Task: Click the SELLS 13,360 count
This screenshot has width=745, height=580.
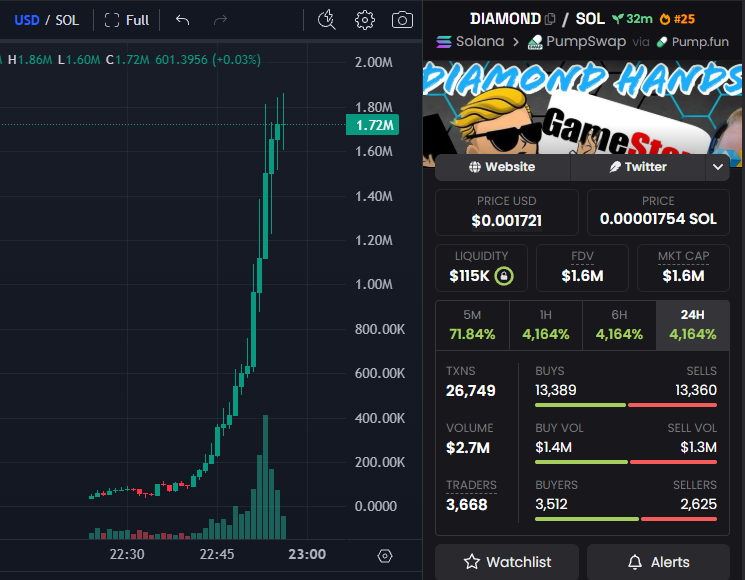Action: 696,390
